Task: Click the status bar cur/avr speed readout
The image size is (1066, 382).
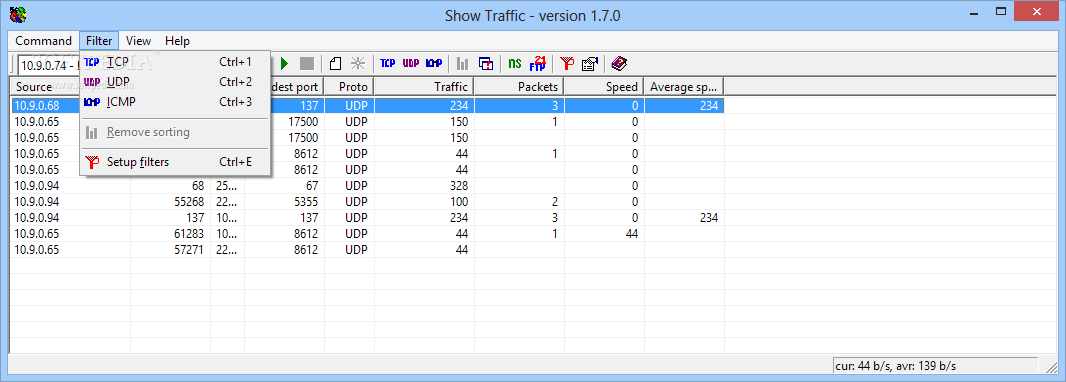Action: [x=936, y=366]
